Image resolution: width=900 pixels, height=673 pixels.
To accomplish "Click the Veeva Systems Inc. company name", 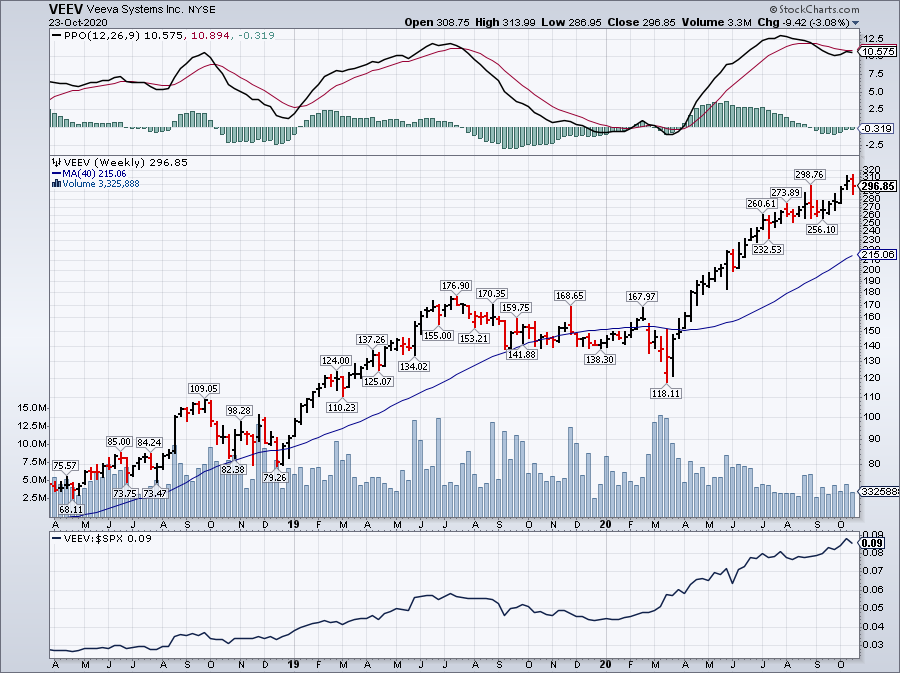I will click(x=135, y=9).
